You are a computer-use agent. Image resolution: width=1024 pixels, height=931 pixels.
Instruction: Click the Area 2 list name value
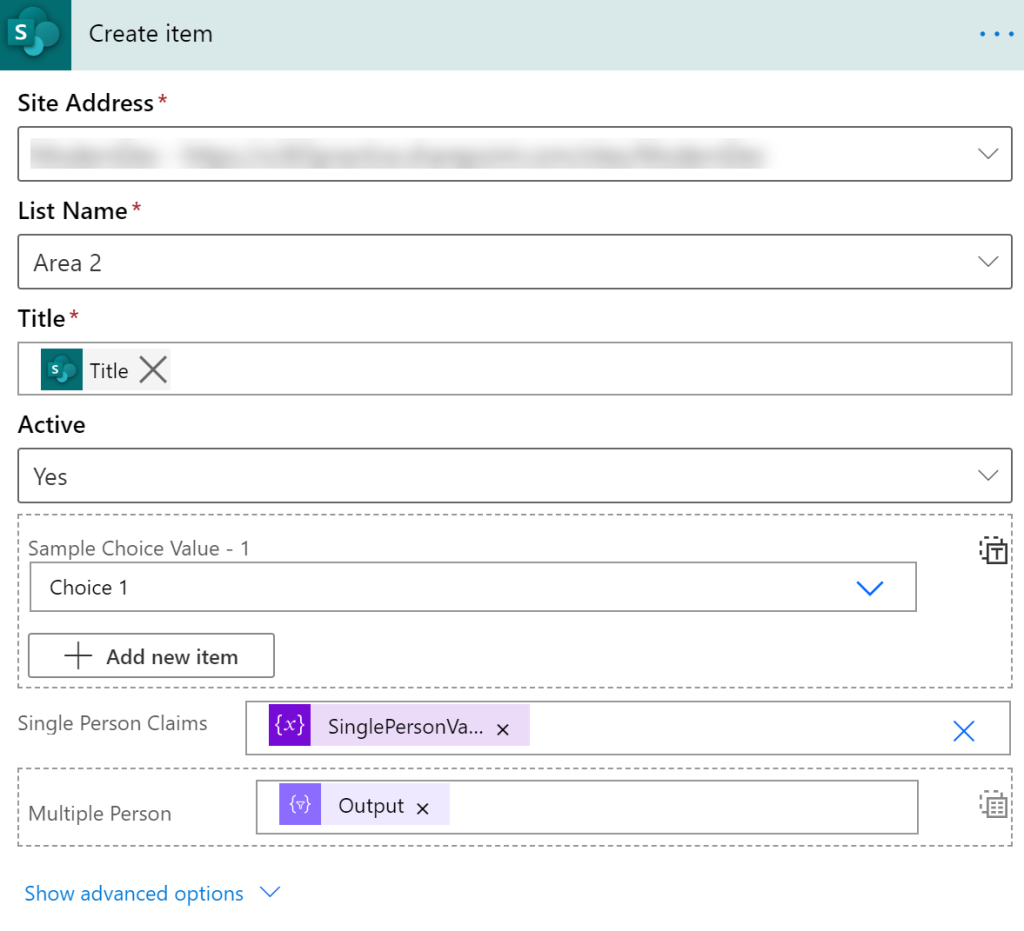(x=68, y=262)
